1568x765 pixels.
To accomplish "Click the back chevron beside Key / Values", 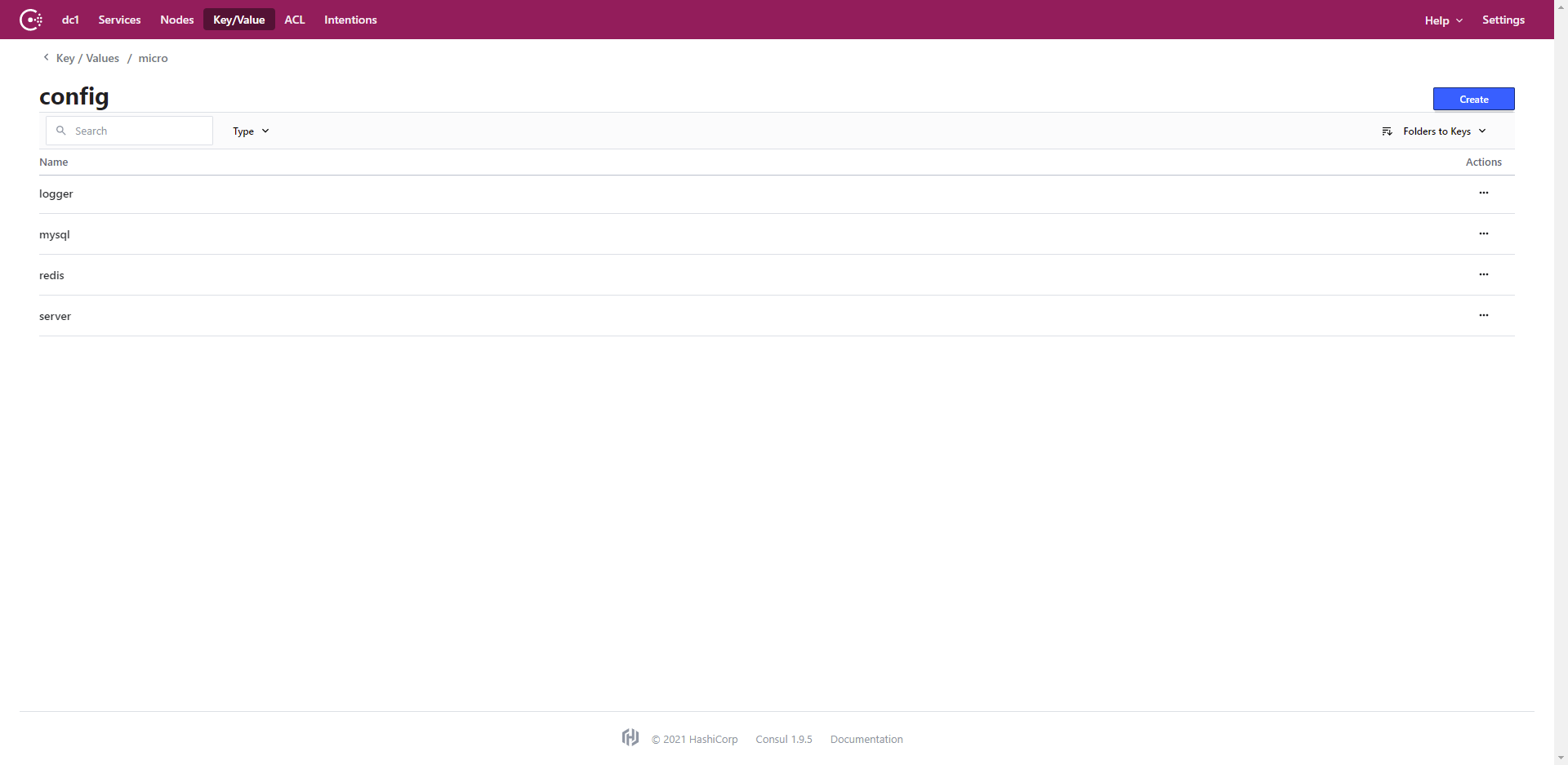I will tap(46, 58).
